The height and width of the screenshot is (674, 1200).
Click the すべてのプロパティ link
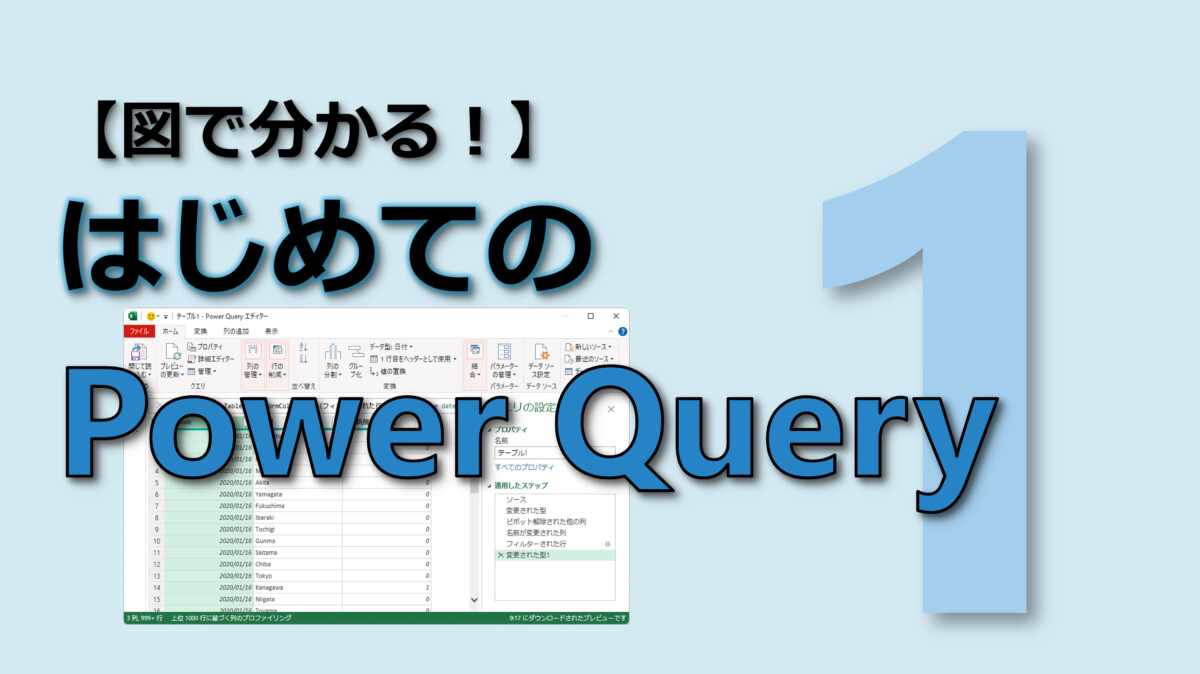[x=525, y=467]
